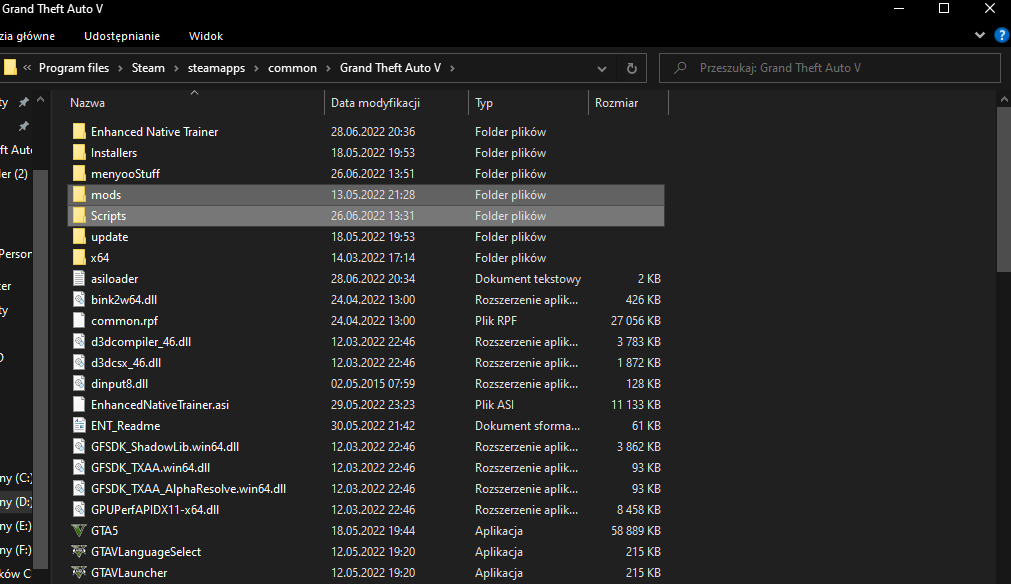The height and width of the screenshot is (584, 1011).
Task: Click the ENT_Readme document icon
Action: tap(79, 425)
